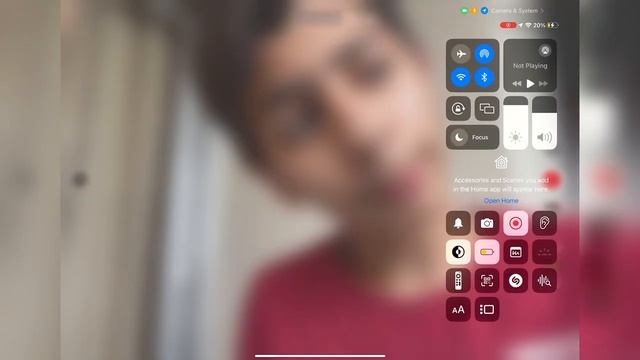Open Text Size control
This screenshot has width=640, height=360.
click(x=458, y=309)
